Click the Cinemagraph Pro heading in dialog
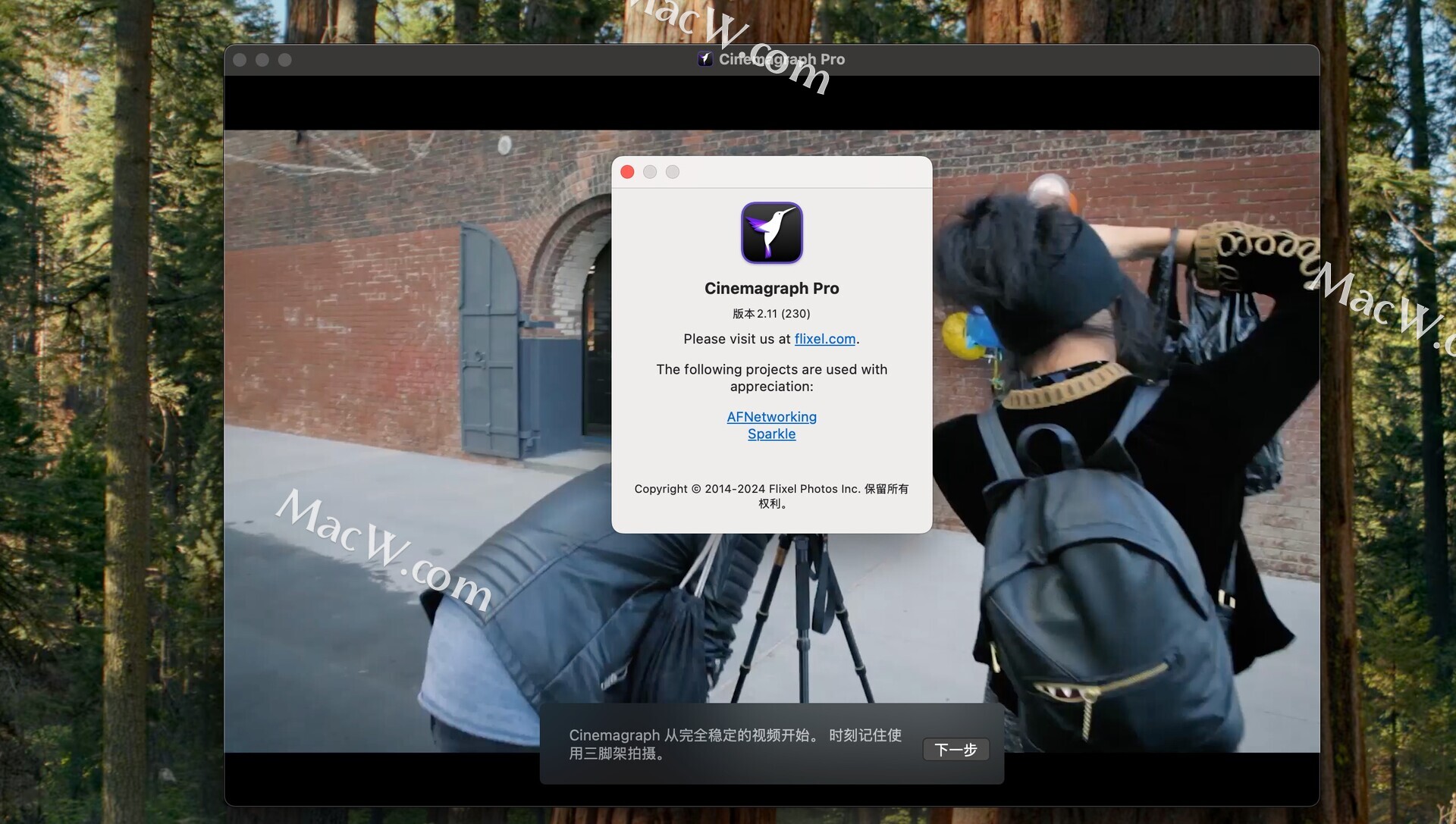 coord(771,288)
